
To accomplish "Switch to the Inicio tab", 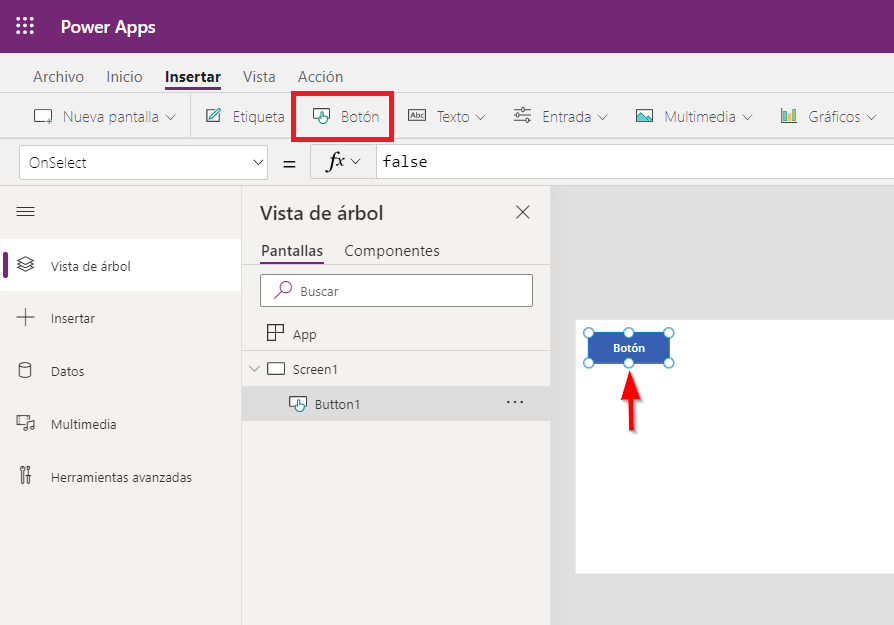I will pos(124,76).
